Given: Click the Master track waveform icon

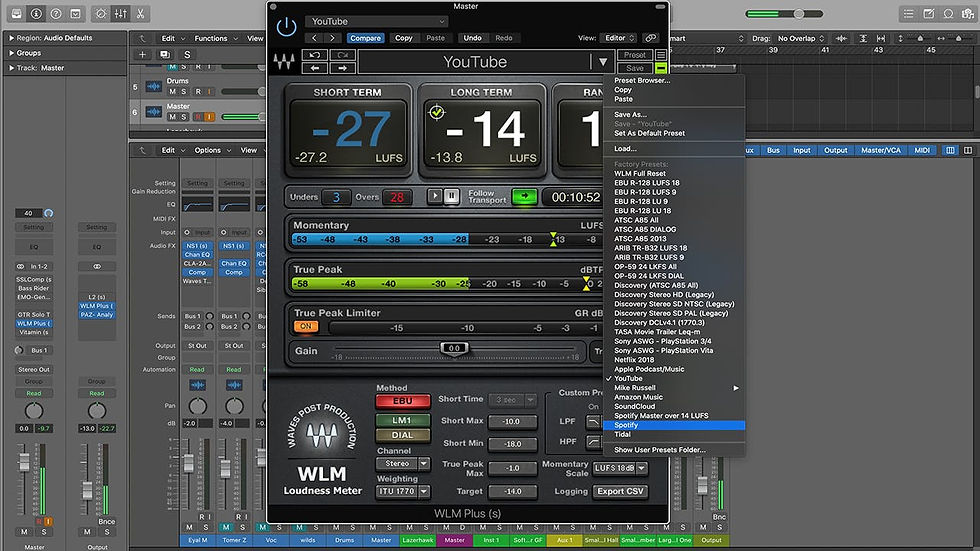Looking at the screenshot, I should coord(154,112).
